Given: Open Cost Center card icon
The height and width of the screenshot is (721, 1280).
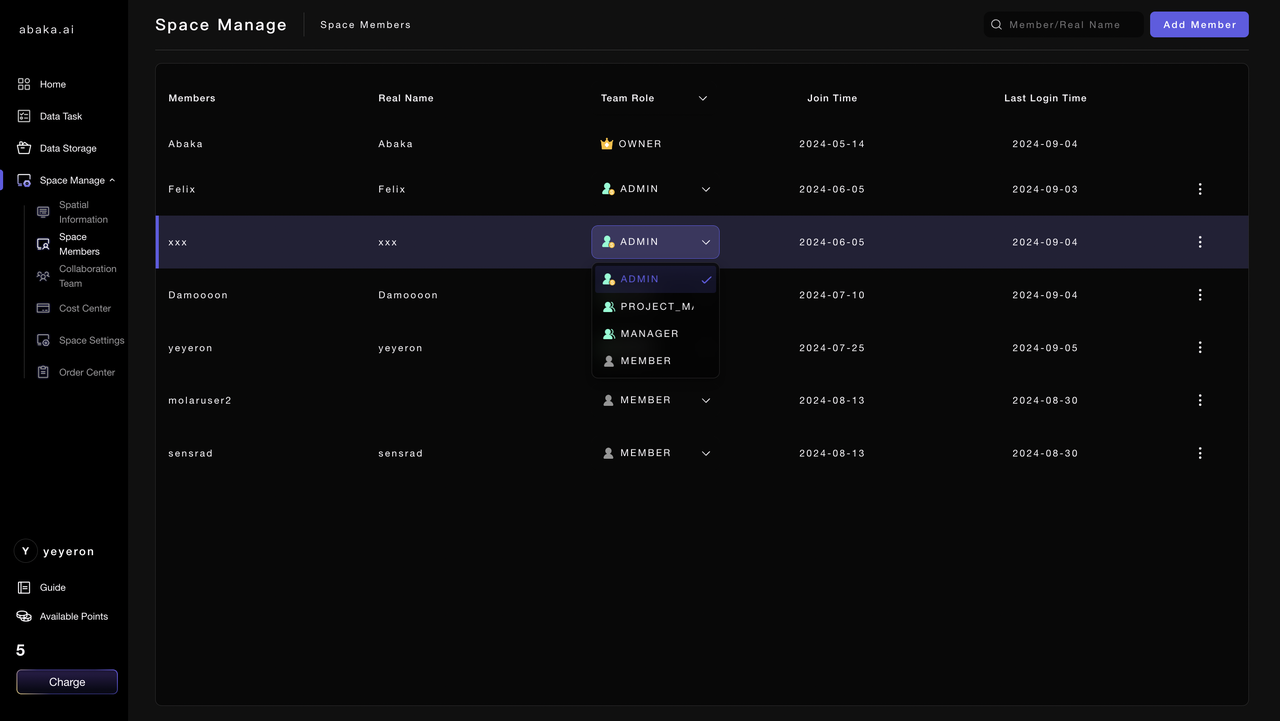Looking at the screenshot, I should (x=43, y=308).
